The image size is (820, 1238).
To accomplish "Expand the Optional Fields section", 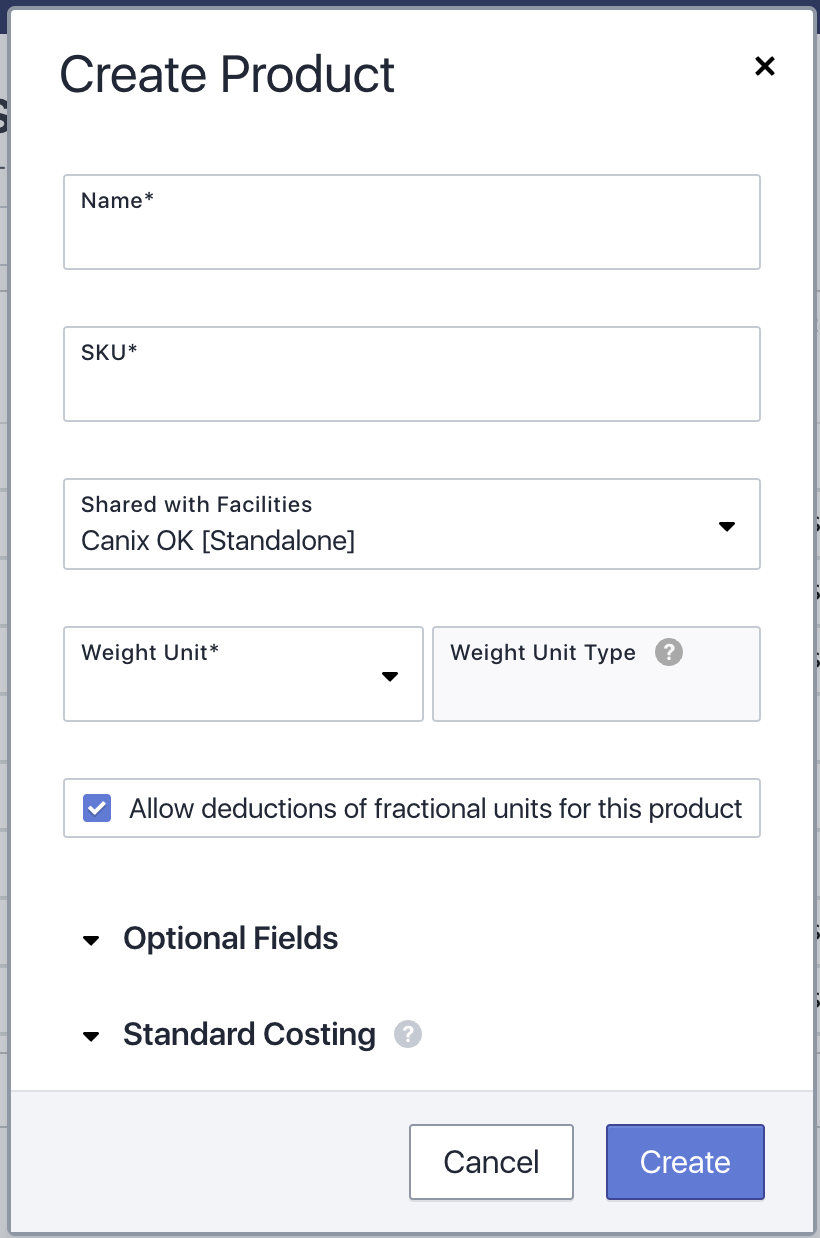I will 231,938.
